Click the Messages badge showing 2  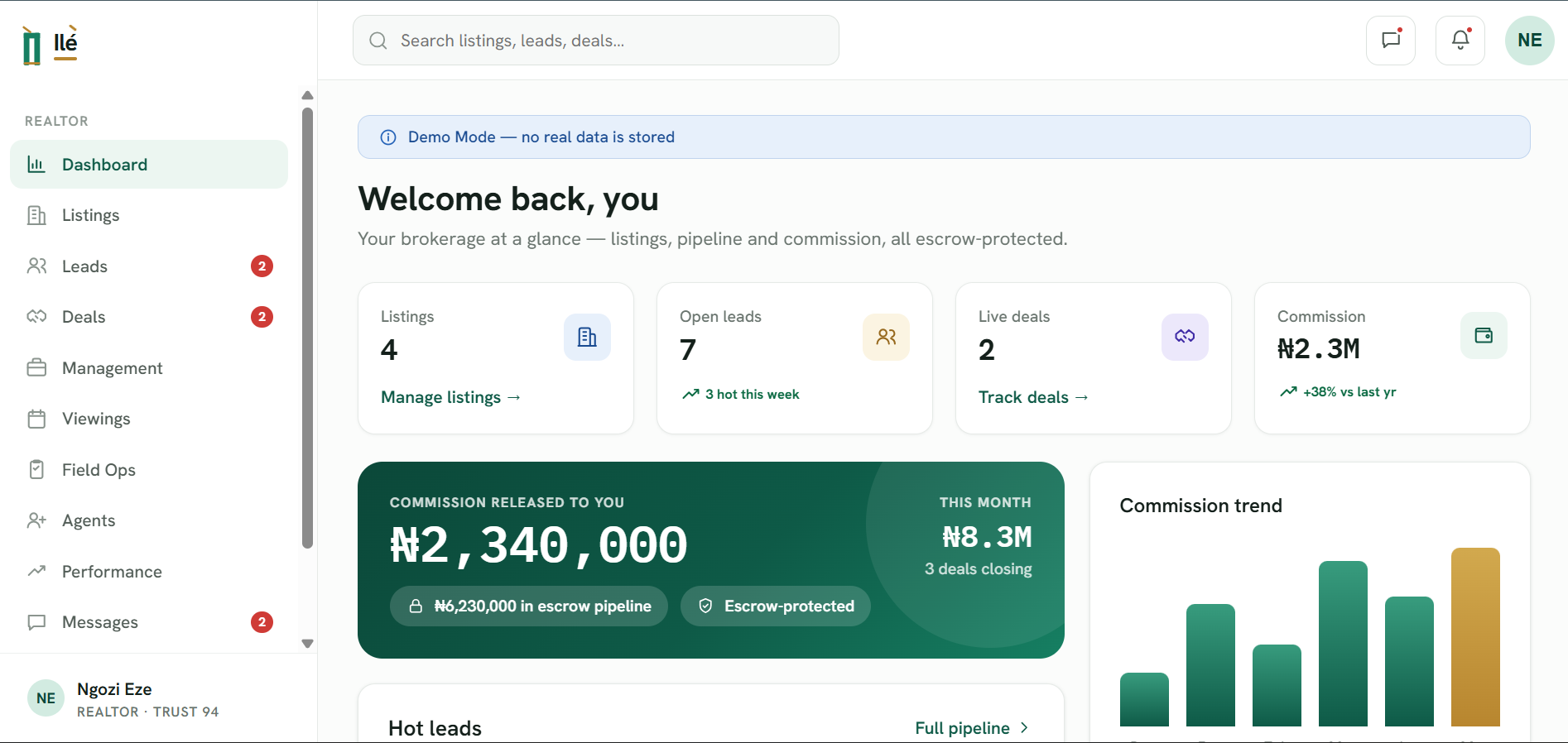(x=262, y=622)
